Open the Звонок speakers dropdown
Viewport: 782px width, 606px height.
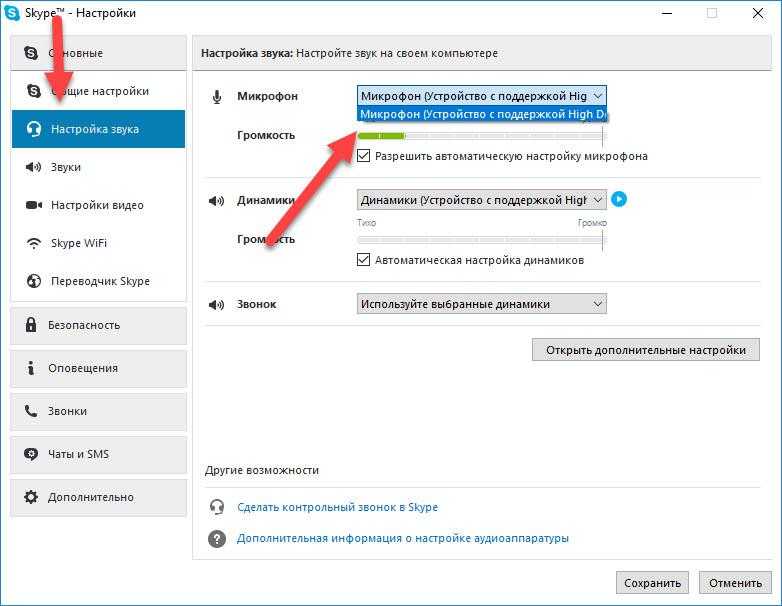pos(482,304)
